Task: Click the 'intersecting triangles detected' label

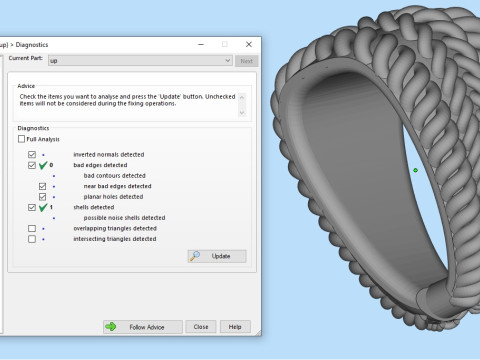Action: 115,239
